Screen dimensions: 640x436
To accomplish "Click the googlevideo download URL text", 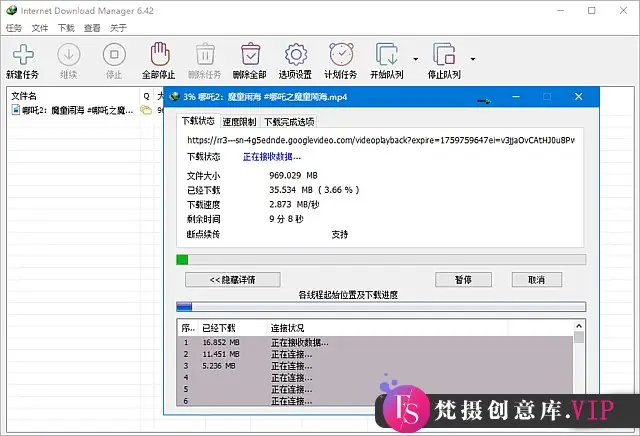I will (x=381, y=140).
